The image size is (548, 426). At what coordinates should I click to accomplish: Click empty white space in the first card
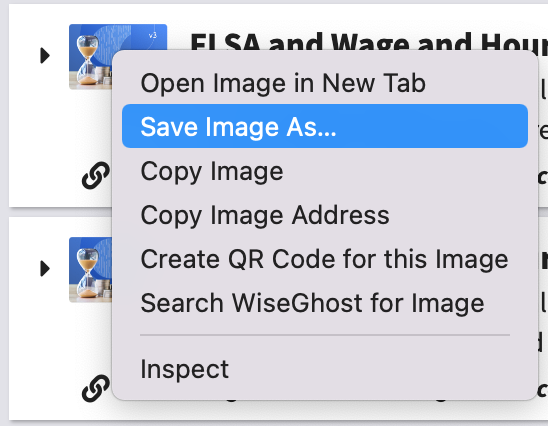(x=42, y=140)
